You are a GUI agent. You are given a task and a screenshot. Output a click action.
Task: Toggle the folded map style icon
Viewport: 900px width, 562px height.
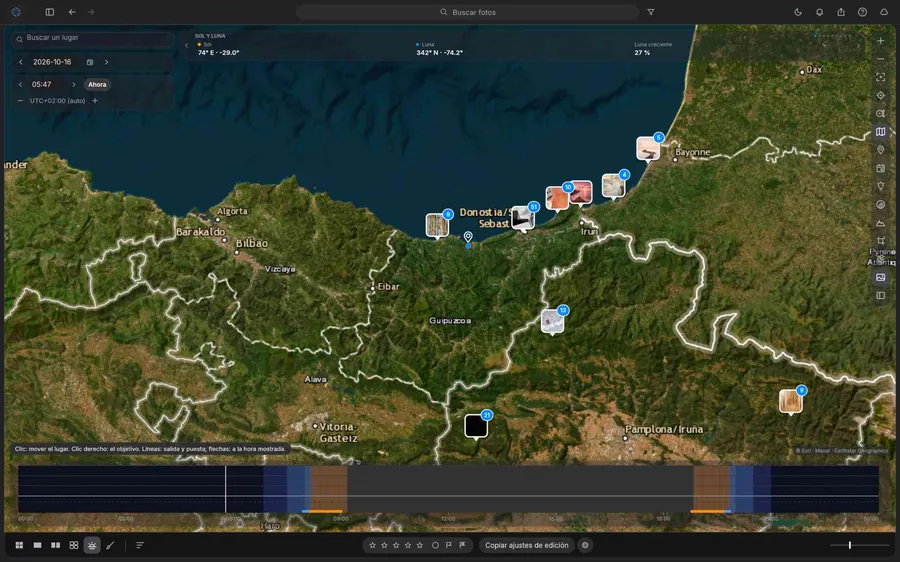880,132
